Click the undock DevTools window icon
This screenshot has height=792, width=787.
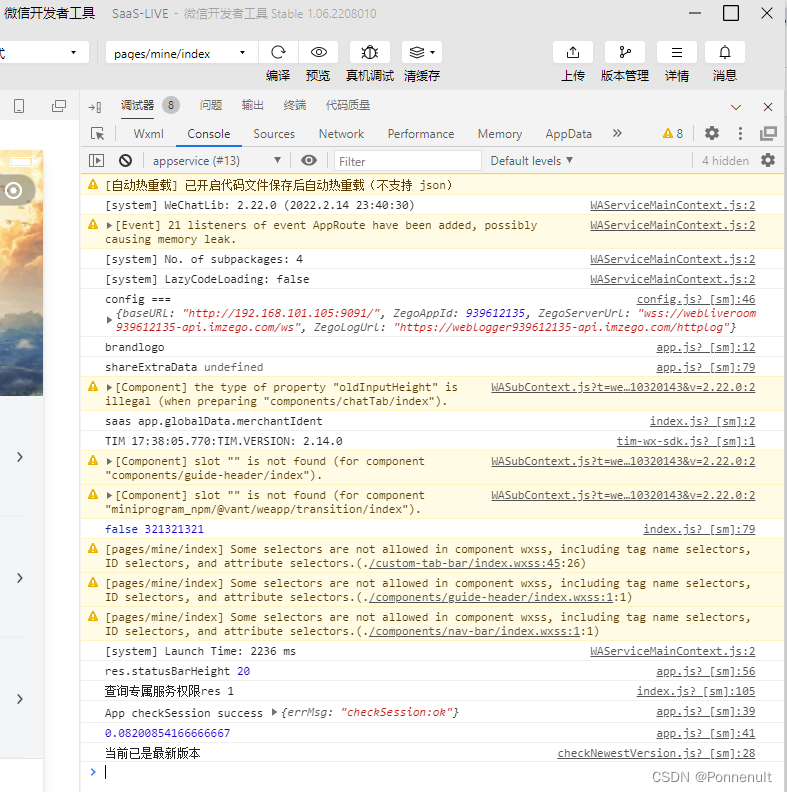768,133
